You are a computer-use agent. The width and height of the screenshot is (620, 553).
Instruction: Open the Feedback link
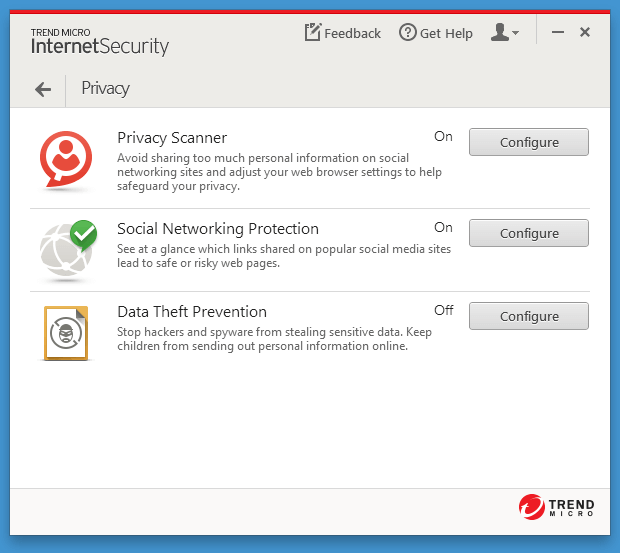pos(352,33)
